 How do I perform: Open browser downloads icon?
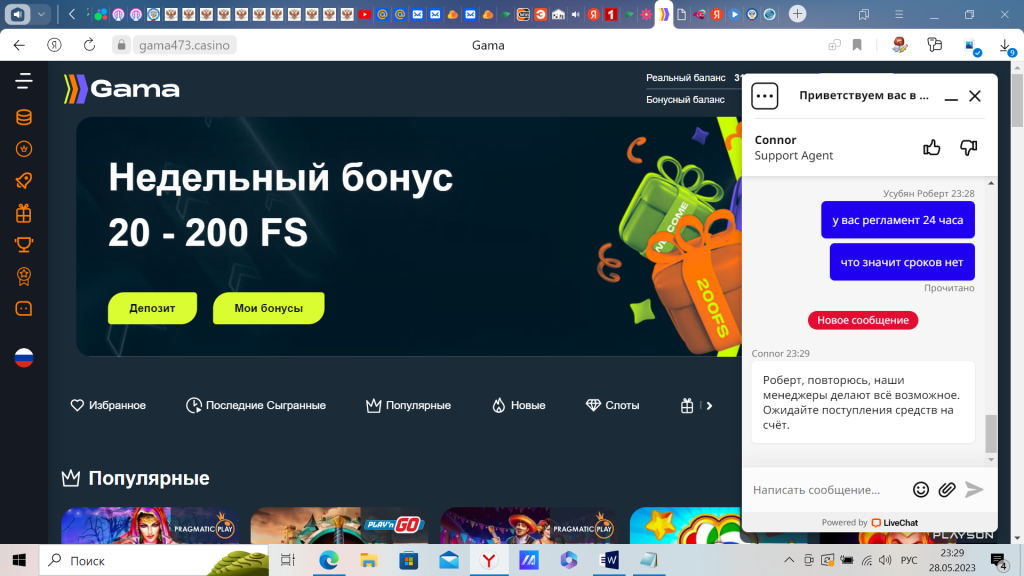tap(1005, 46)
